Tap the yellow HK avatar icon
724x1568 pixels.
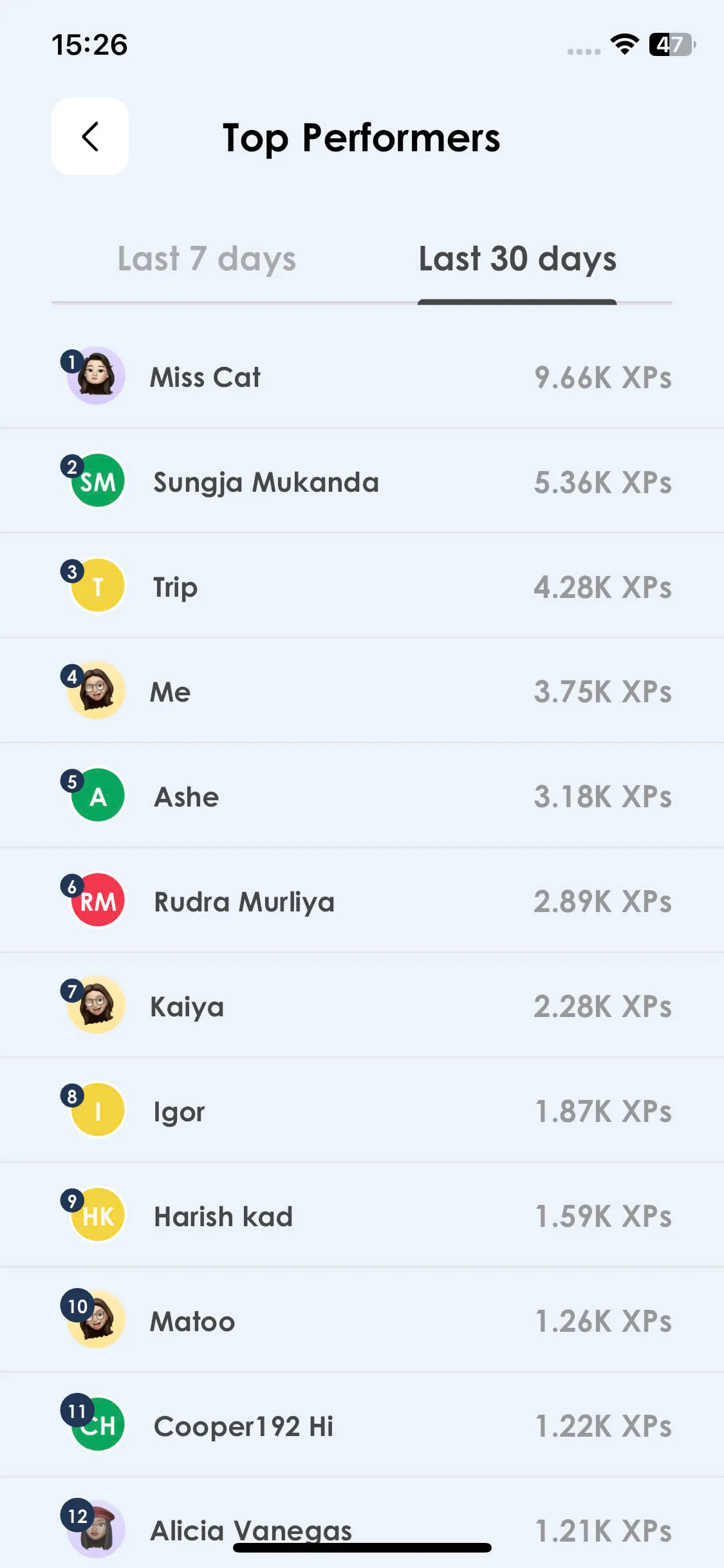coord(98,1215)
